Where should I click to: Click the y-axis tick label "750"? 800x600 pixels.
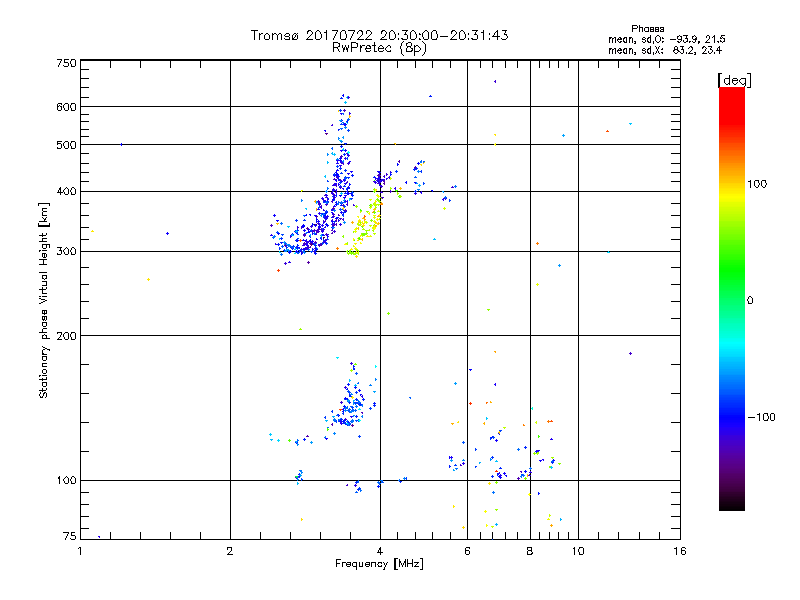(66, 63)
